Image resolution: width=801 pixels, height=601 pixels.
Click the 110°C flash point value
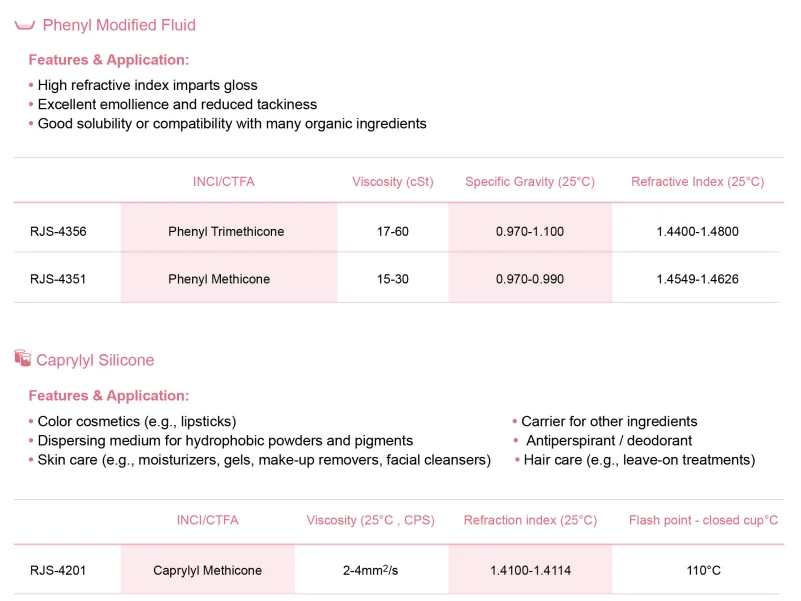[704, 571]
